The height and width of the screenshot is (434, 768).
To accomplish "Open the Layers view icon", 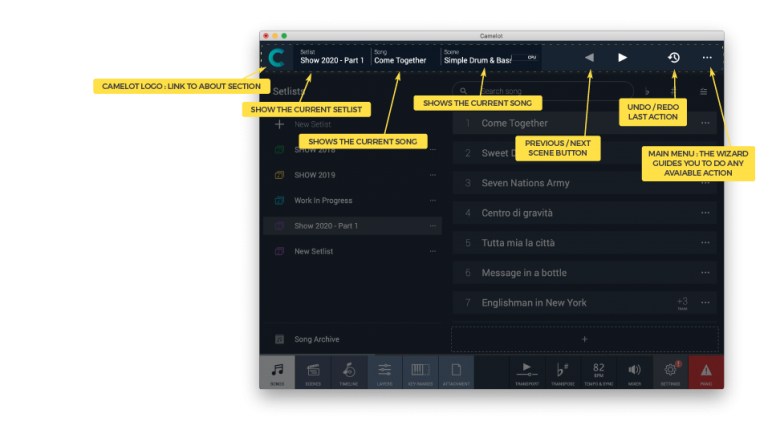I will tap(384, 371).
